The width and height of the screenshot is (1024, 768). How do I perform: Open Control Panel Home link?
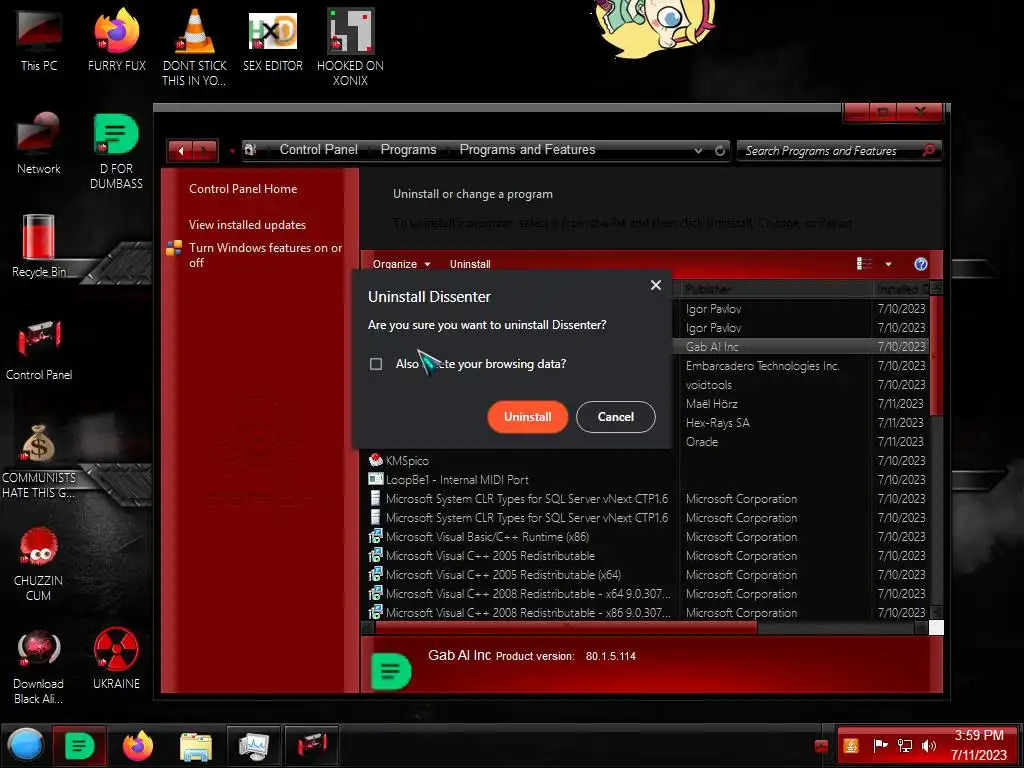click(243, 189)
